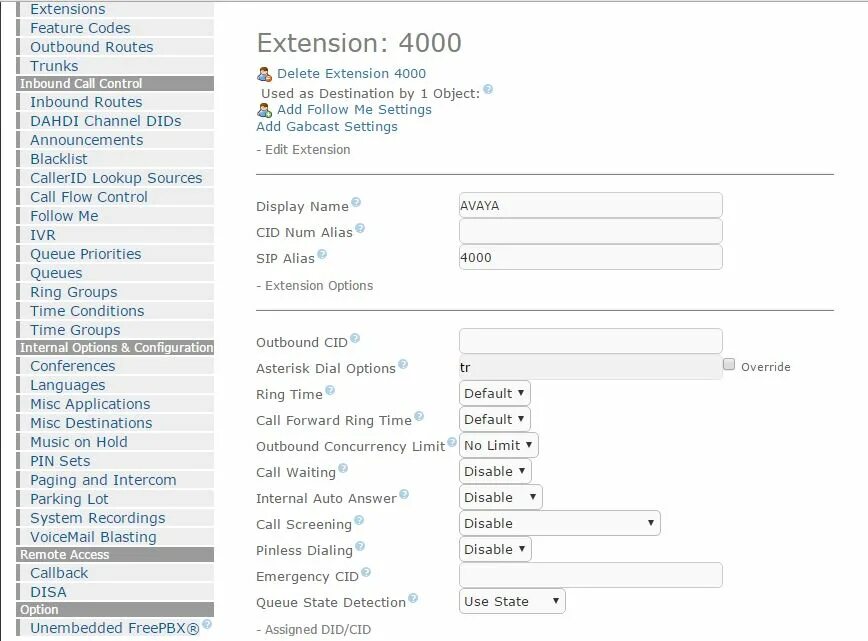Click help icon beside Outbound CID
868x641 pixels.
[355, 338]
